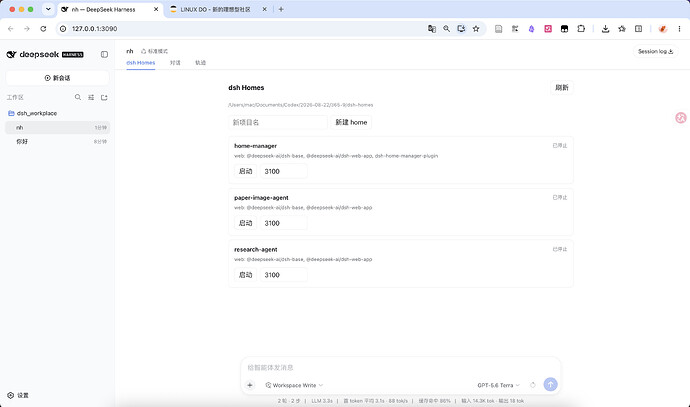Open the browser side panel icon
The image size is (690, 407).
click(639, 29)
